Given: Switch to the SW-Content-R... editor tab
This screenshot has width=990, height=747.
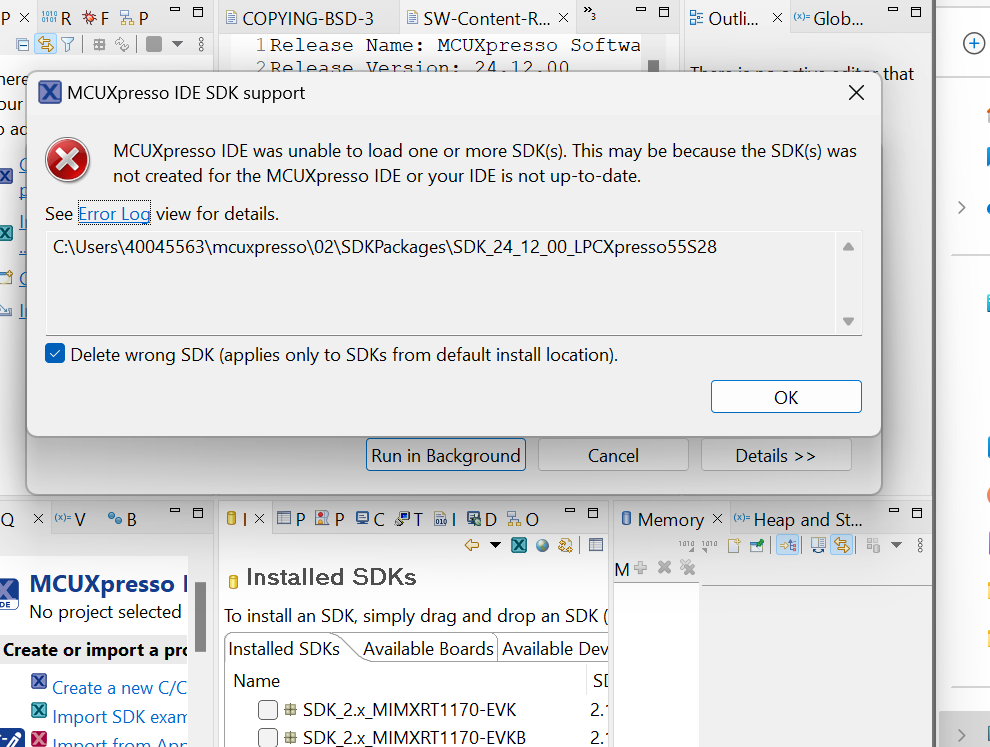Looking at the screenshot, I should pos(486,18).
